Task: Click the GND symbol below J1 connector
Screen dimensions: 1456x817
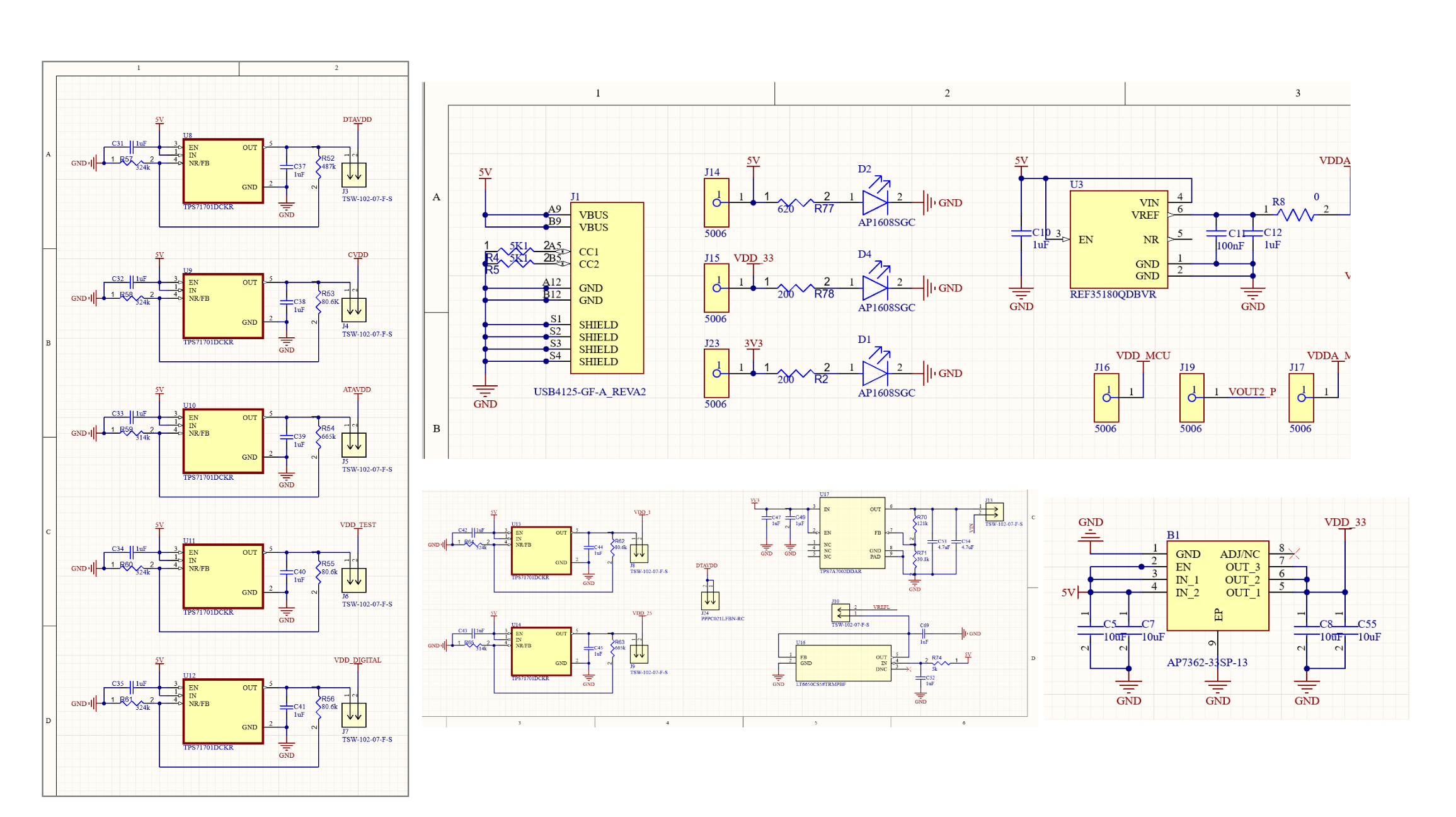Action: tap(485, 391)
